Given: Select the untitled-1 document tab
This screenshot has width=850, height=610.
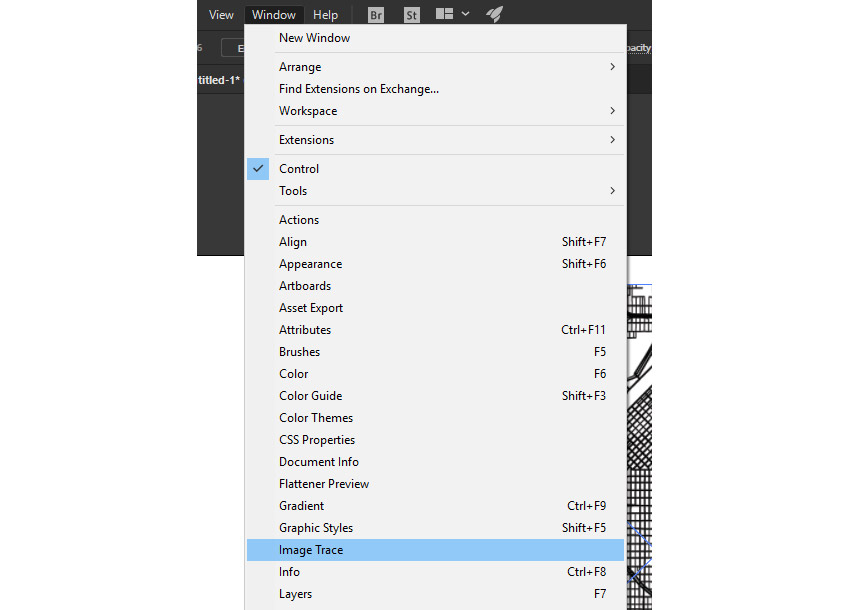Looking at the screenshot, I should (219, 80).
